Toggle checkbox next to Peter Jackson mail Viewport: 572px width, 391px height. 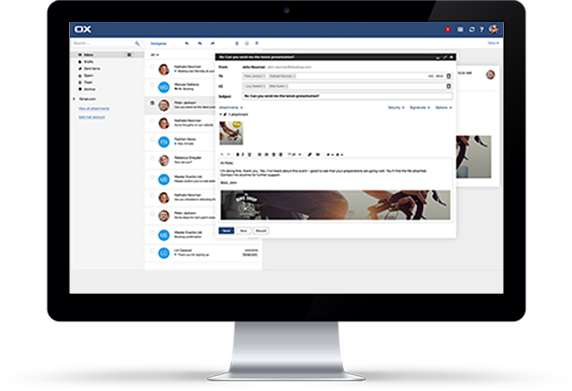(x=152, y=103)
